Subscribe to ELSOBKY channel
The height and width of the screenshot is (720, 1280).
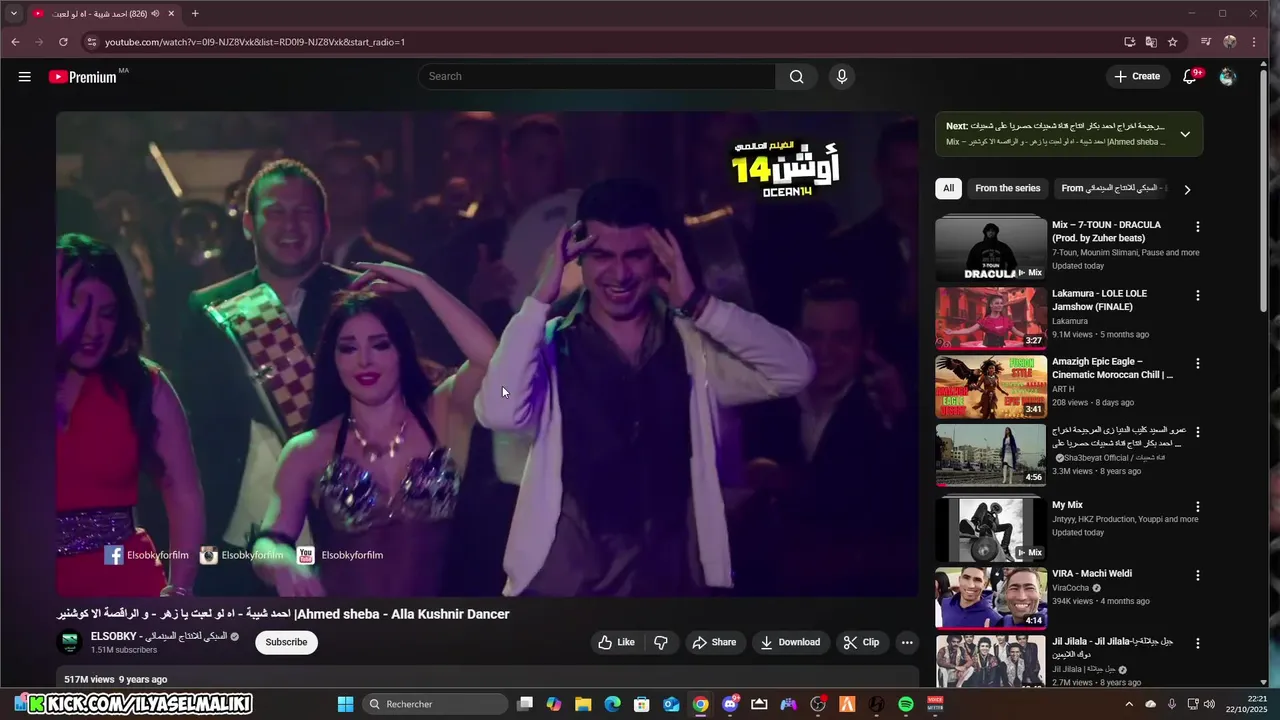pyautogui.click(x=286, y=642)
